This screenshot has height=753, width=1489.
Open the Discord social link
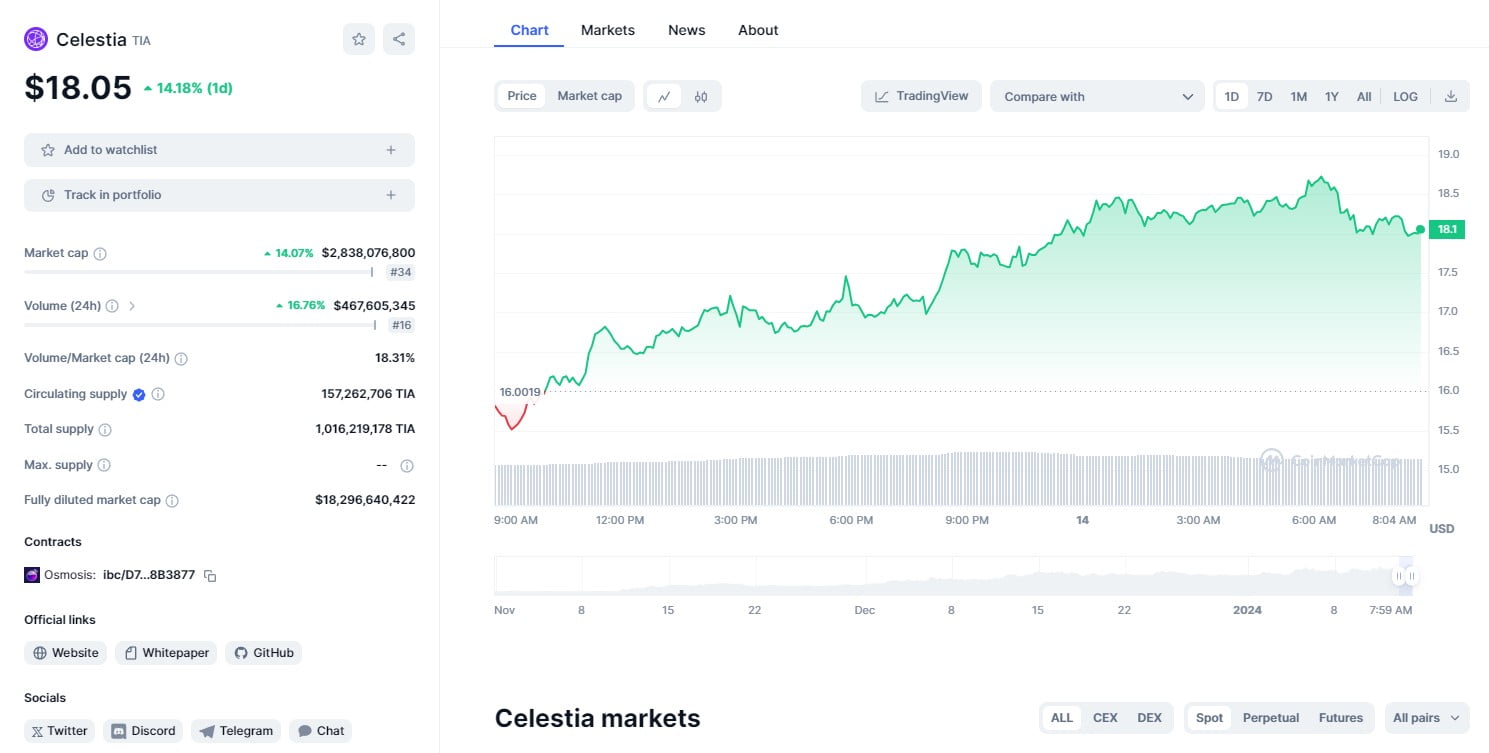(x=143, y=731)
